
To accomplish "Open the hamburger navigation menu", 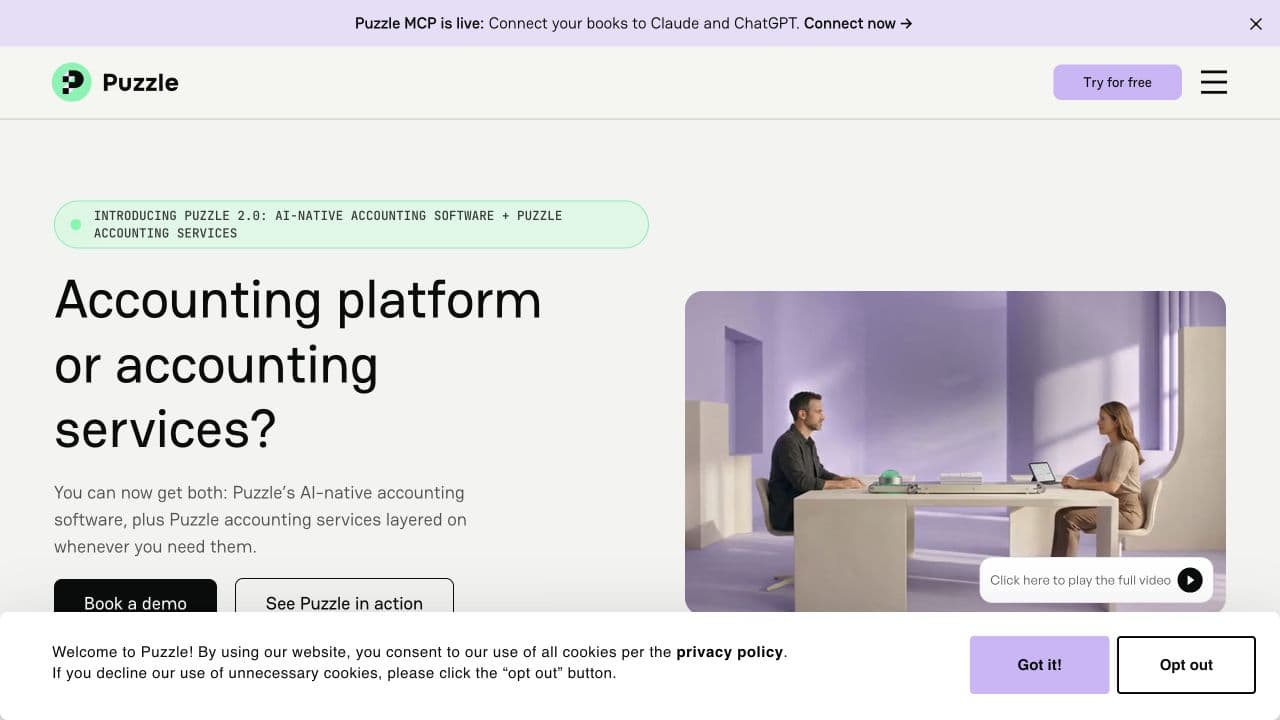I will click(1214, 82).
